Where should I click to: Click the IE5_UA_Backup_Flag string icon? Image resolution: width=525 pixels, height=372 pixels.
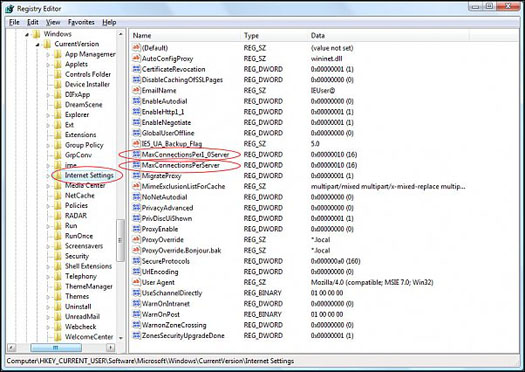pos(136,144)
